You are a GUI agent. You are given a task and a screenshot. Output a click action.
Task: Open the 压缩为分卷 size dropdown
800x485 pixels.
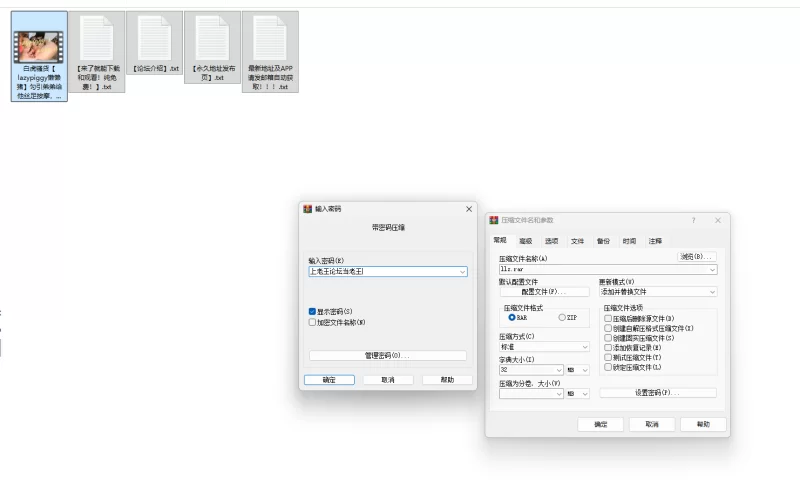coord(559,394)
